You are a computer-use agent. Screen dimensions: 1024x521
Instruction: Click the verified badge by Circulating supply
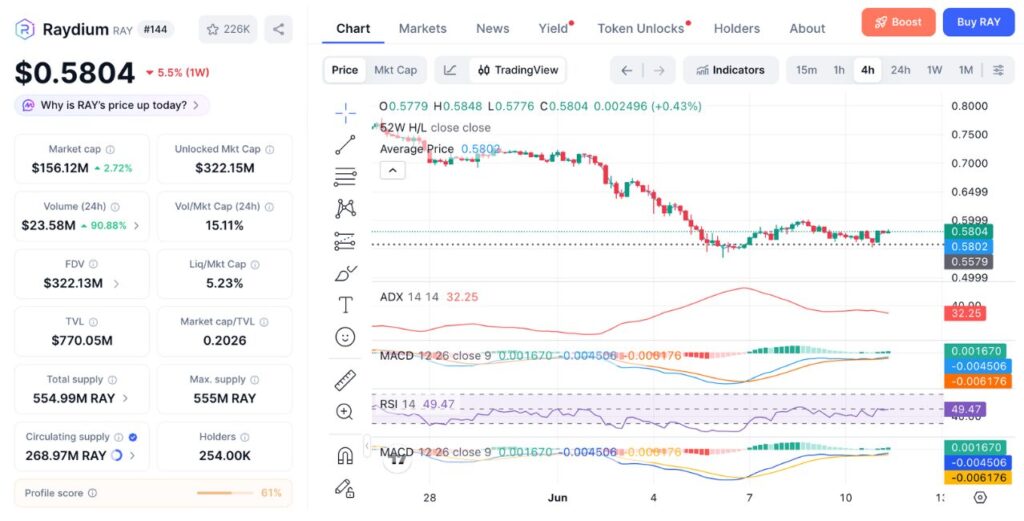[133, 437]
